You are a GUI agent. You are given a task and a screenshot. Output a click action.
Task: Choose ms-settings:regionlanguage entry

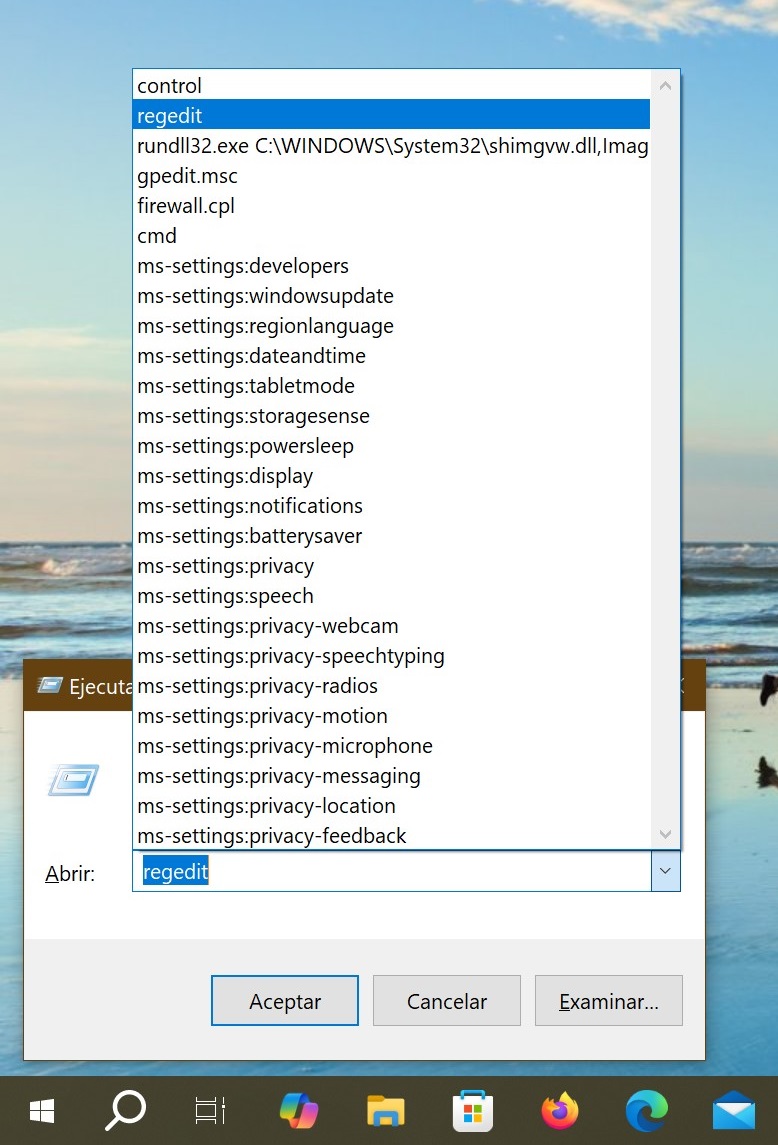392,325
